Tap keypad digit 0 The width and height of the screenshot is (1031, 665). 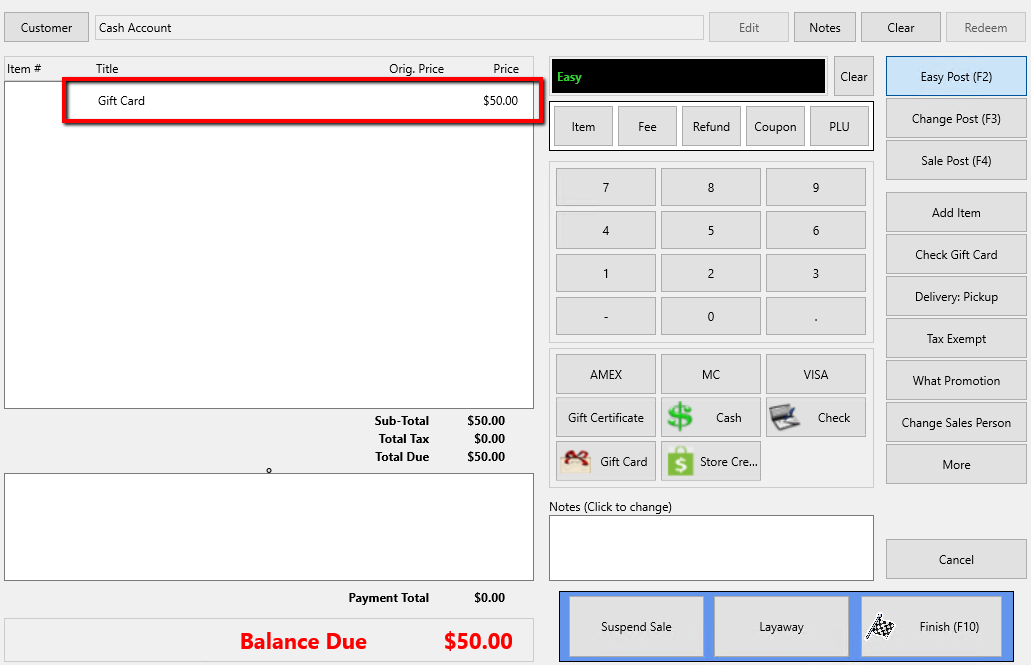tap(711, 316)
